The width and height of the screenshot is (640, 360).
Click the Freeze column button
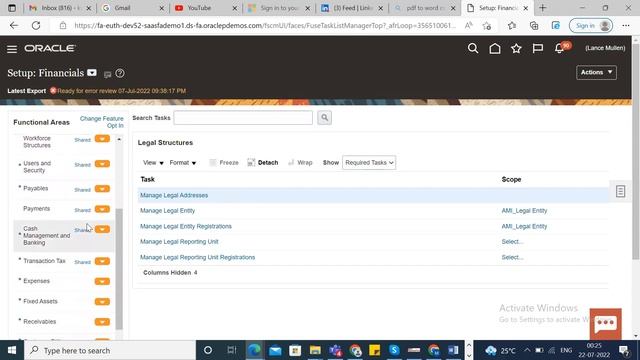[224, 162]
